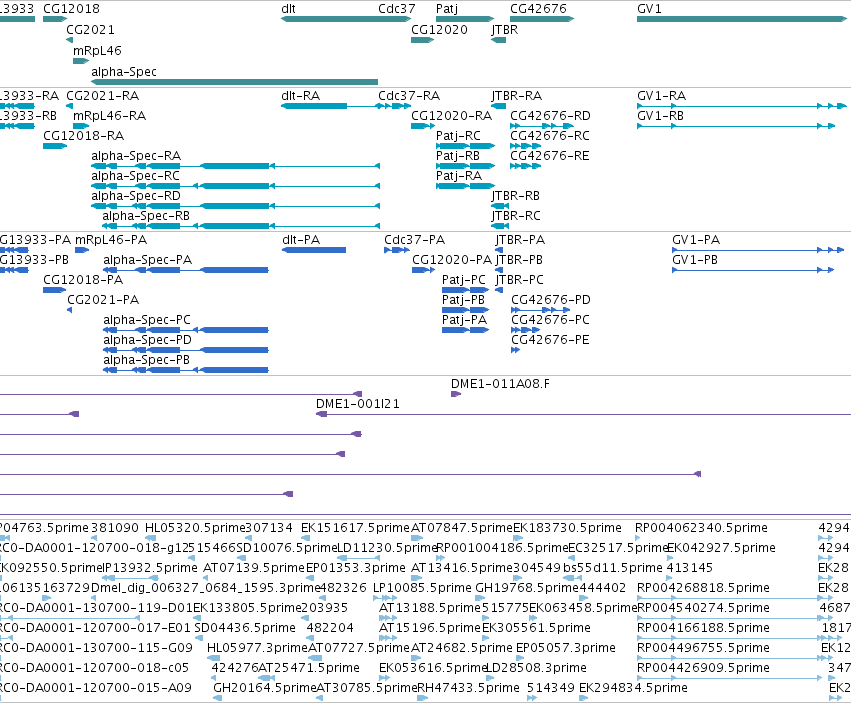Select the GV1-RA transcript label

coord(662,96)
